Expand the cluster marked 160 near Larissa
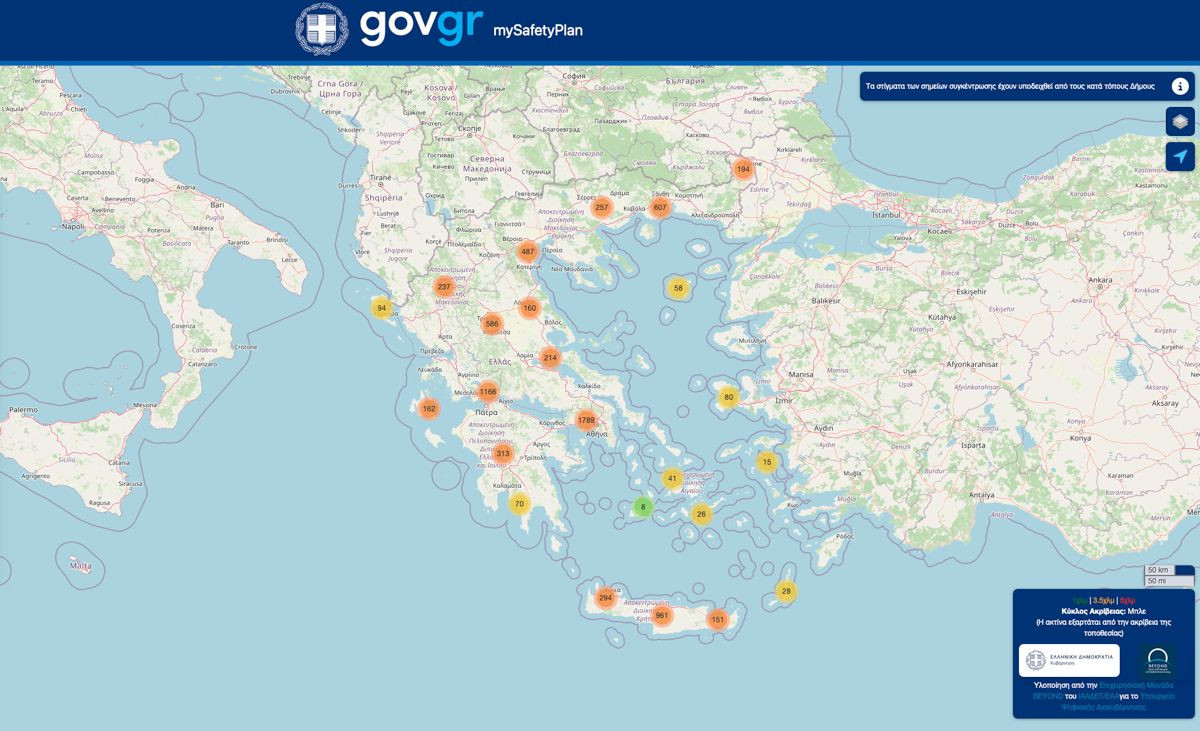The image size is (1200, 731). [530, 308]
